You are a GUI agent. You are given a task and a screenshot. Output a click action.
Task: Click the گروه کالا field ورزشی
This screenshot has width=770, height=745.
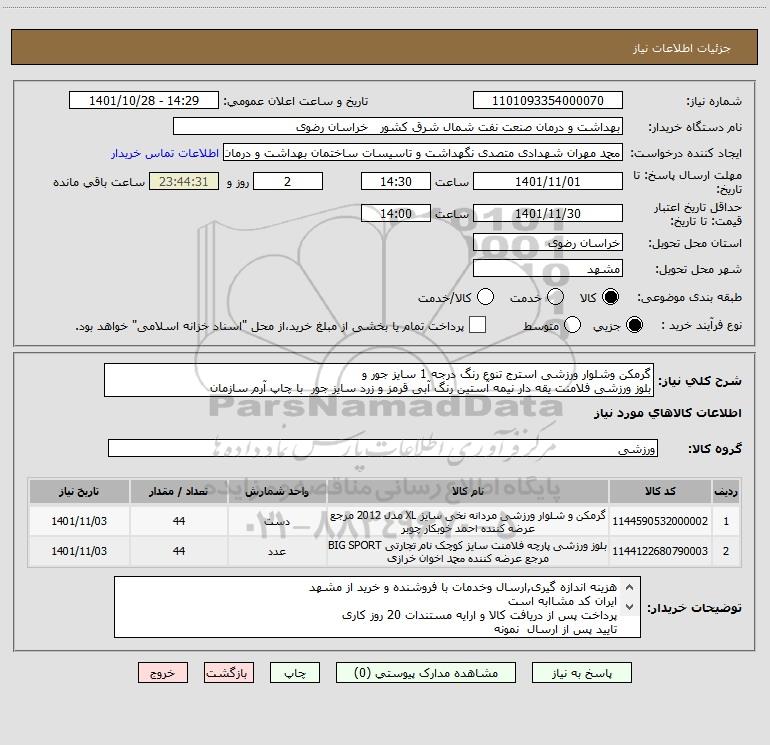(x=383, y=448)
